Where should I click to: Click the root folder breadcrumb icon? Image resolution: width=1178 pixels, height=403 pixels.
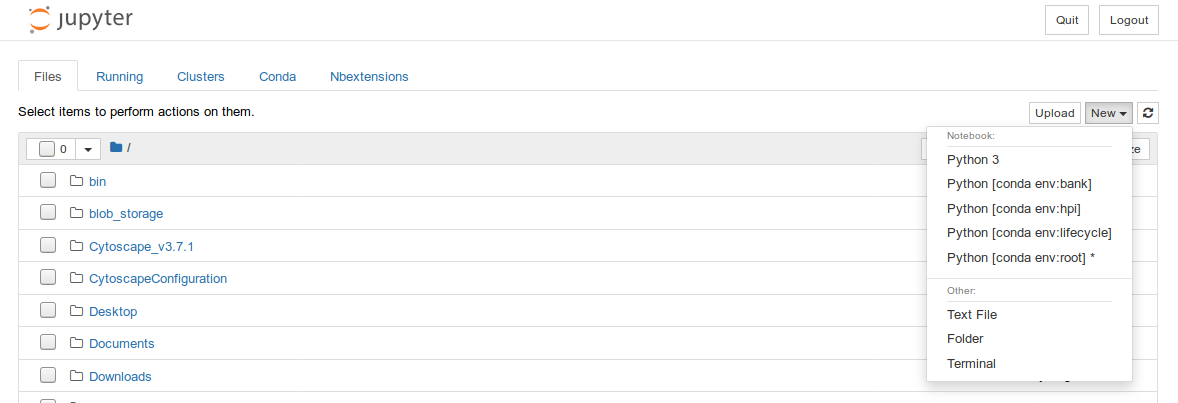coord(116,148)
